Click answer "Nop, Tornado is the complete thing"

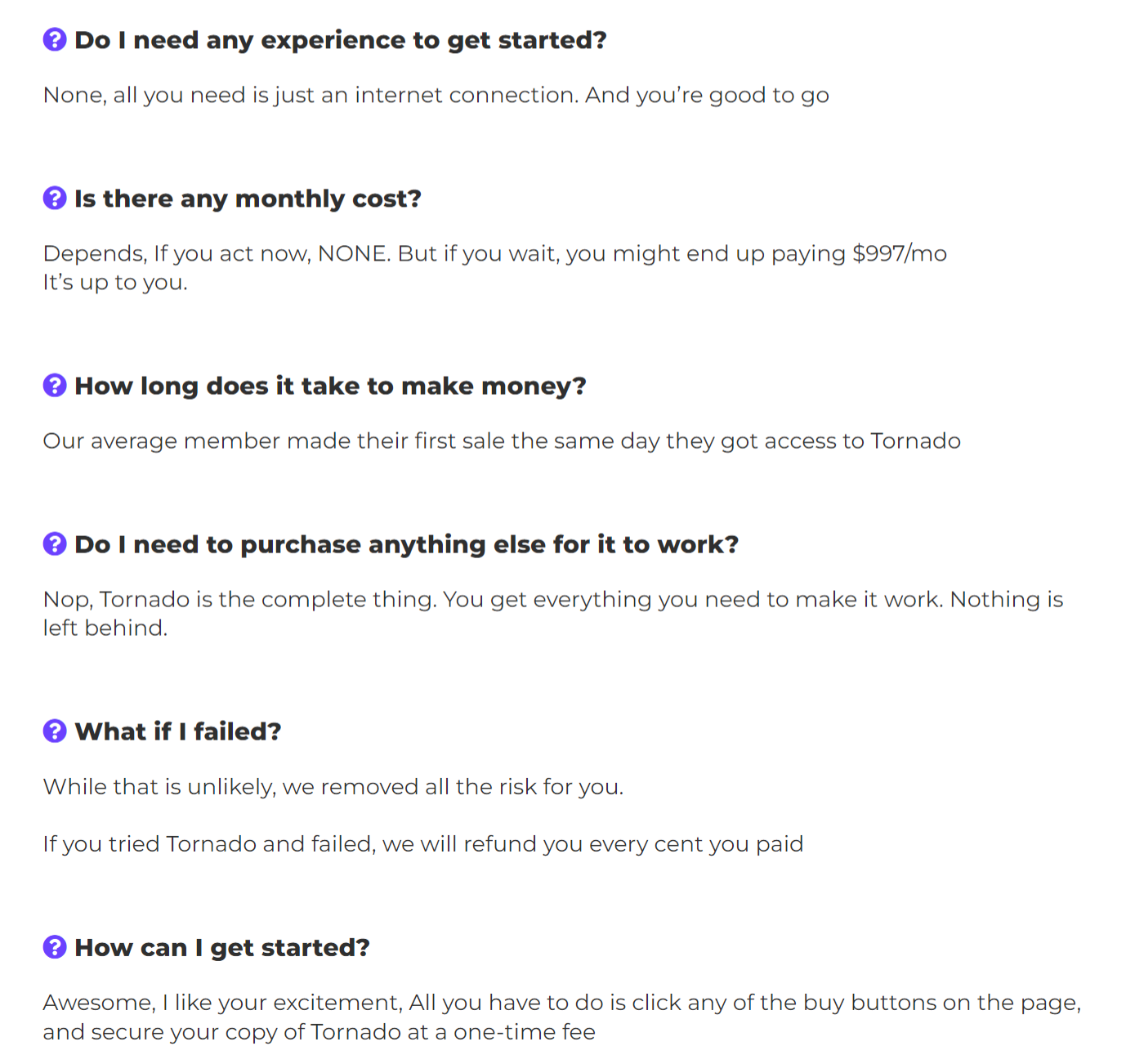[x=552, y=600]
